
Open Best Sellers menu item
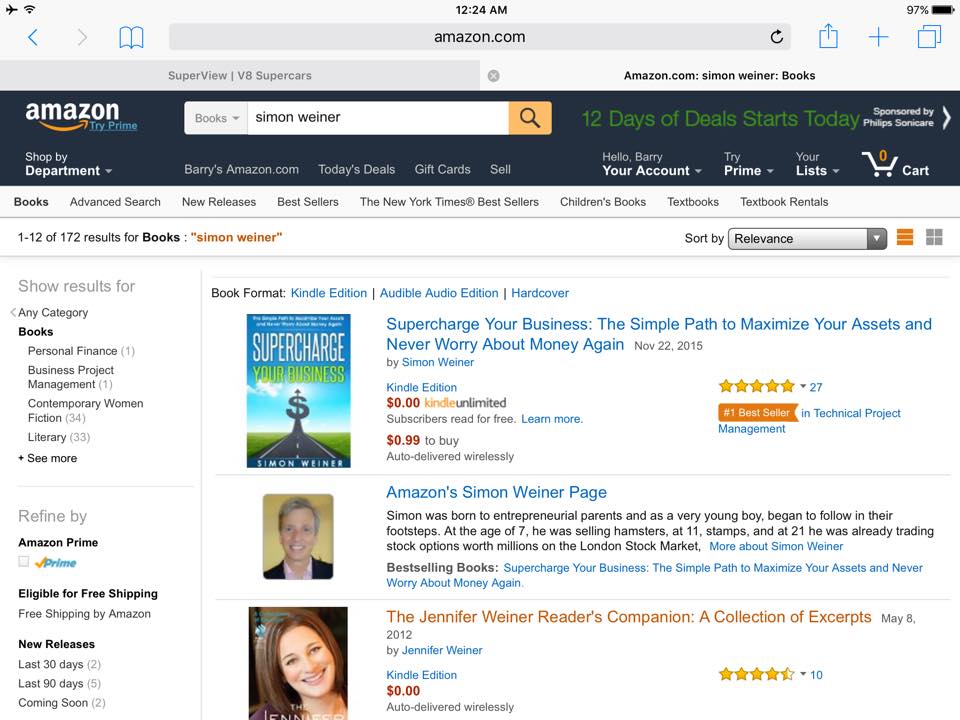tap(307, 202)
